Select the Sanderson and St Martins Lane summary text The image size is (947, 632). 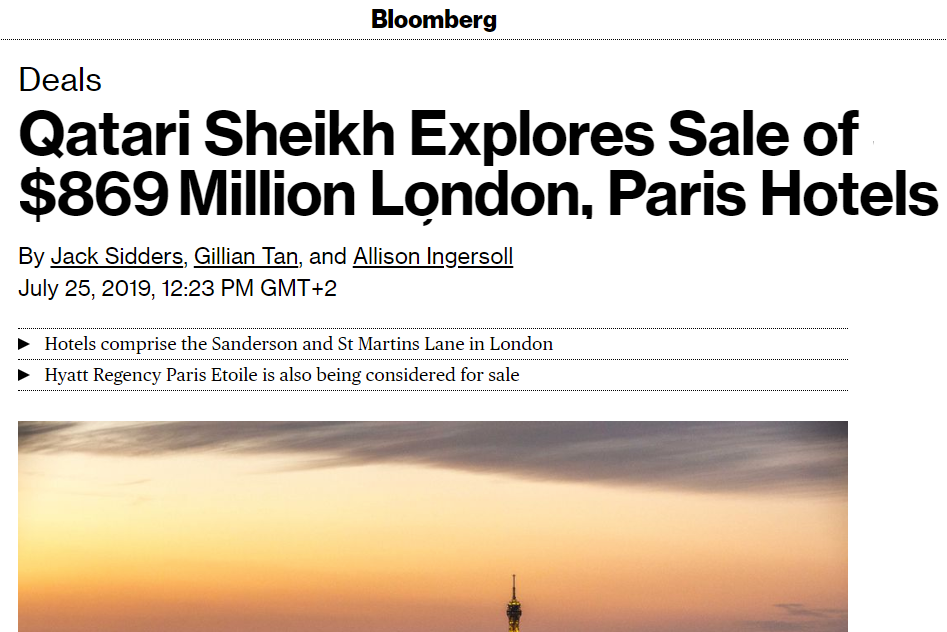click(x=298, y=344)
